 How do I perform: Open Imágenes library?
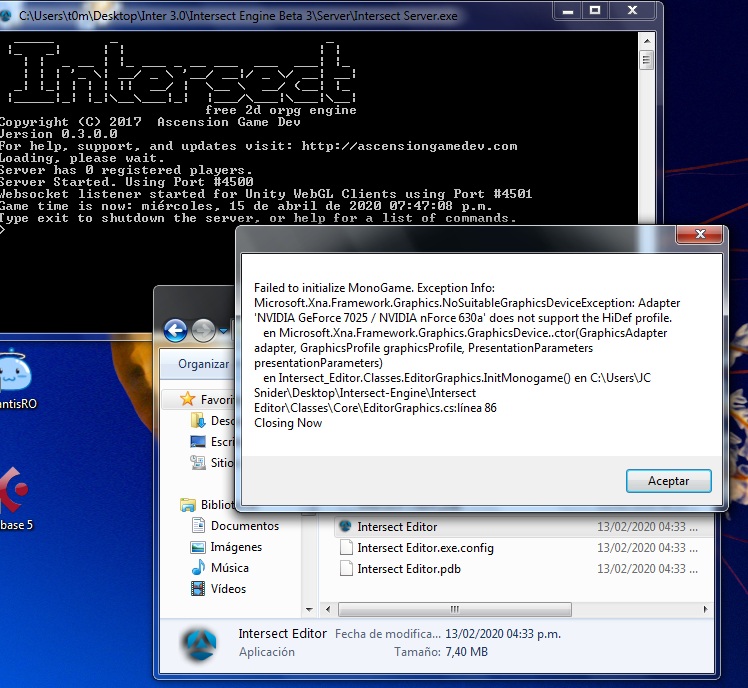coord(236,547)
